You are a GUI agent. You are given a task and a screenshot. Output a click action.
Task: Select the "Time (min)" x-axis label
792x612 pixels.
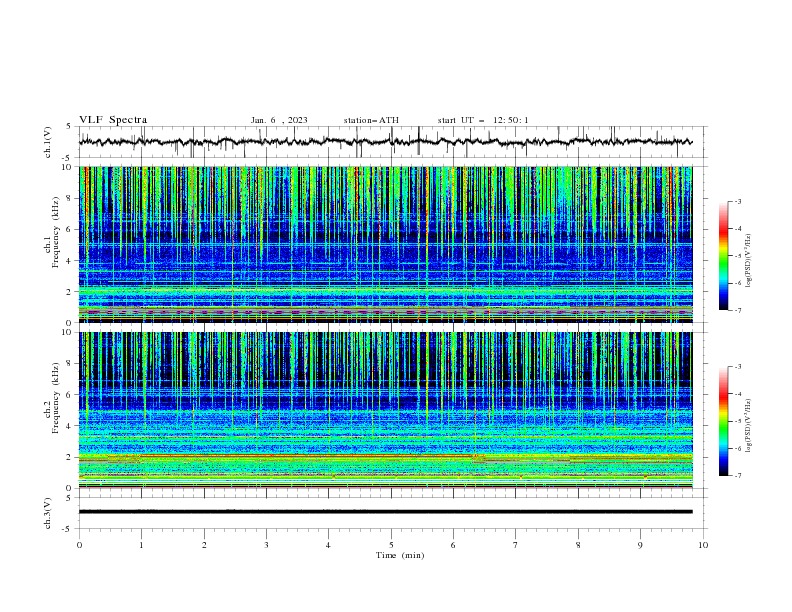click(400, 555)
